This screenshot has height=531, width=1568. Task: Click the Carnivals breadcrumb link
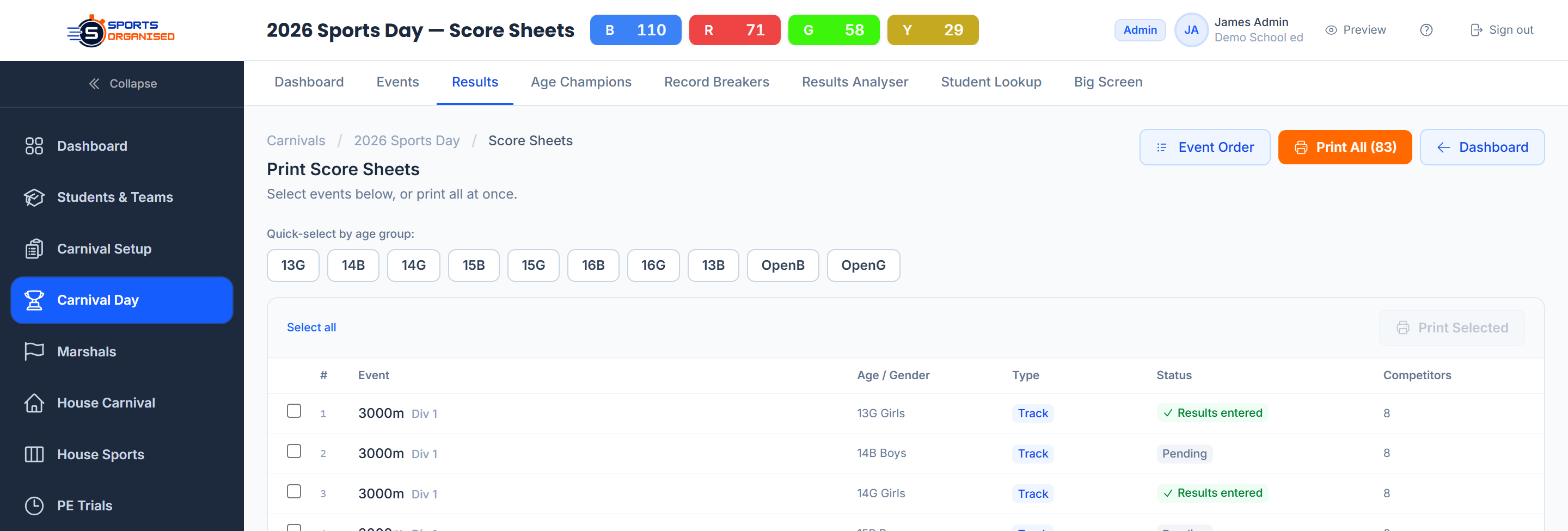pos(296,140)
